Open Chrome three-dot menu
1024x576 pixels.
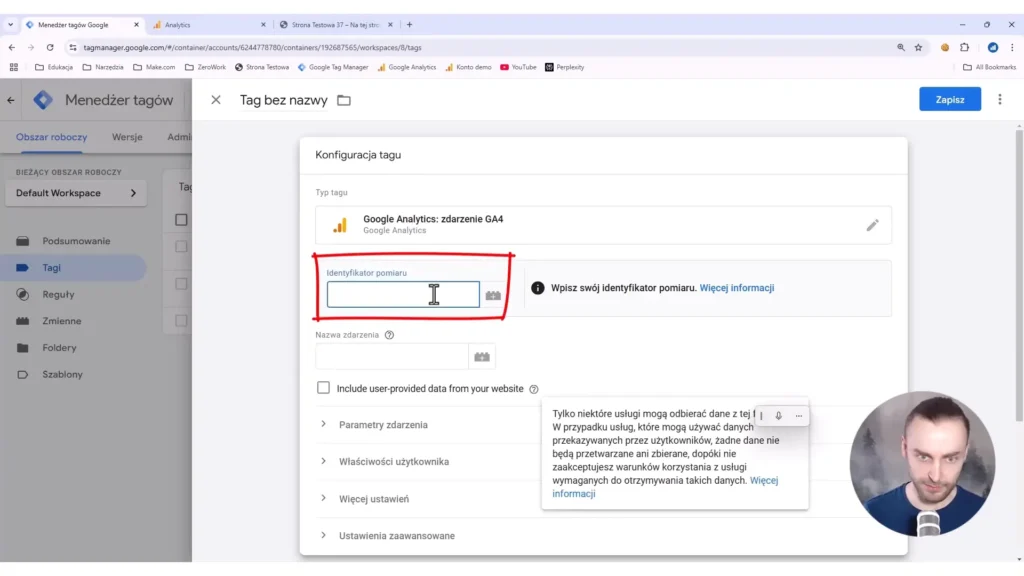point(1012,47)
